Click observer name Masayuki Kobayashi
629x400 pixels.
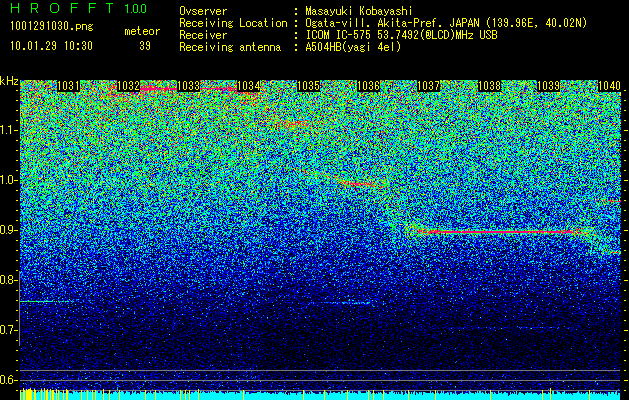click(x=359, y=11)
